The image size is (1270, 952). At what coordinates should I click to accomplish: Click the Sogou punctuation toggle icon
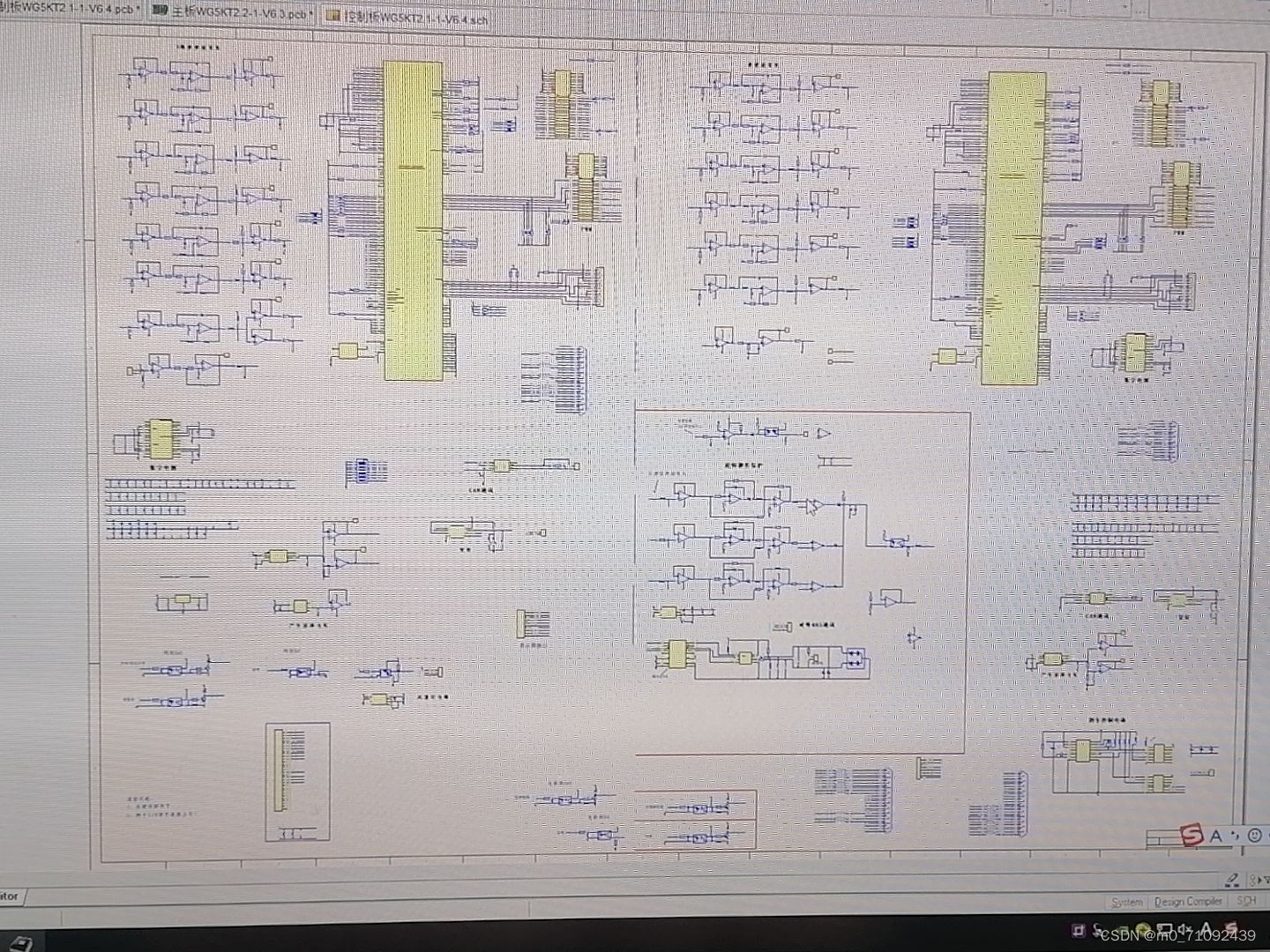pyautogui.click(x=1235, y=835)
